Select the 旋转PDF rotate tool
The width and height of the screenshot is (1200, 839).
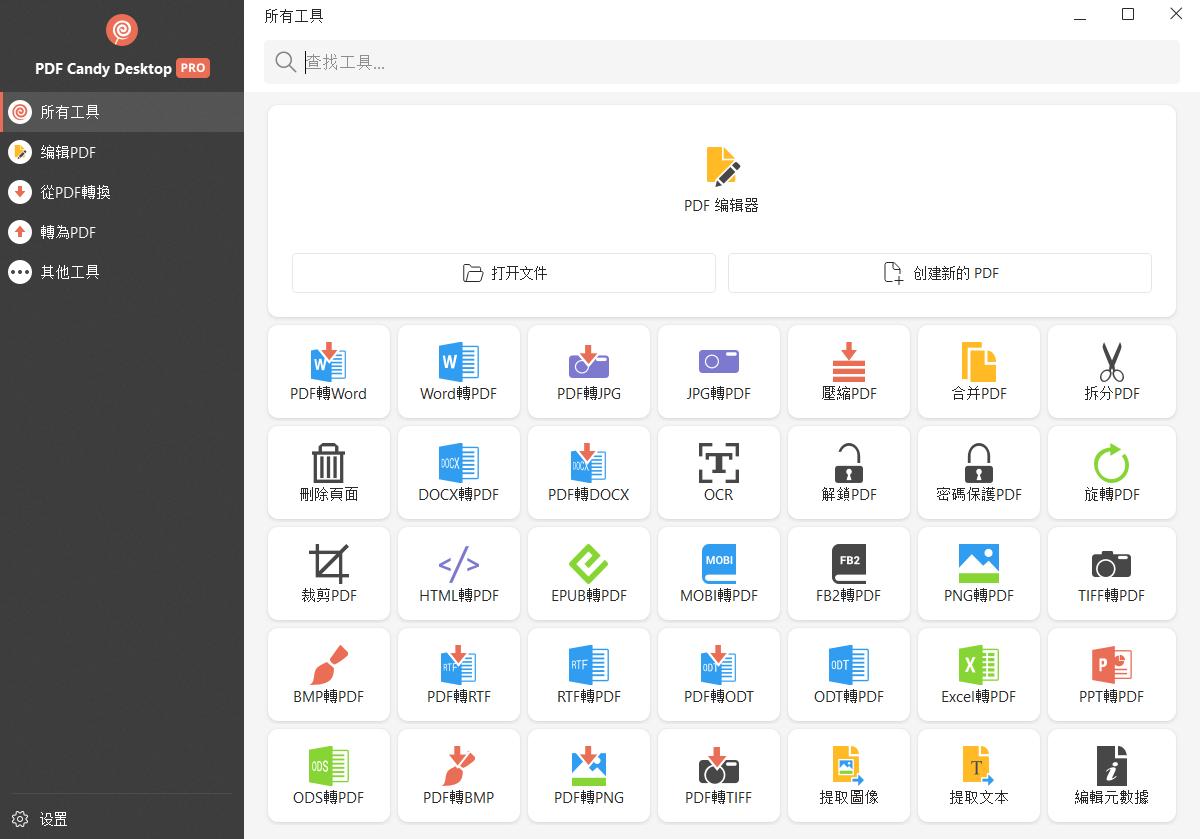point(1111,472)
